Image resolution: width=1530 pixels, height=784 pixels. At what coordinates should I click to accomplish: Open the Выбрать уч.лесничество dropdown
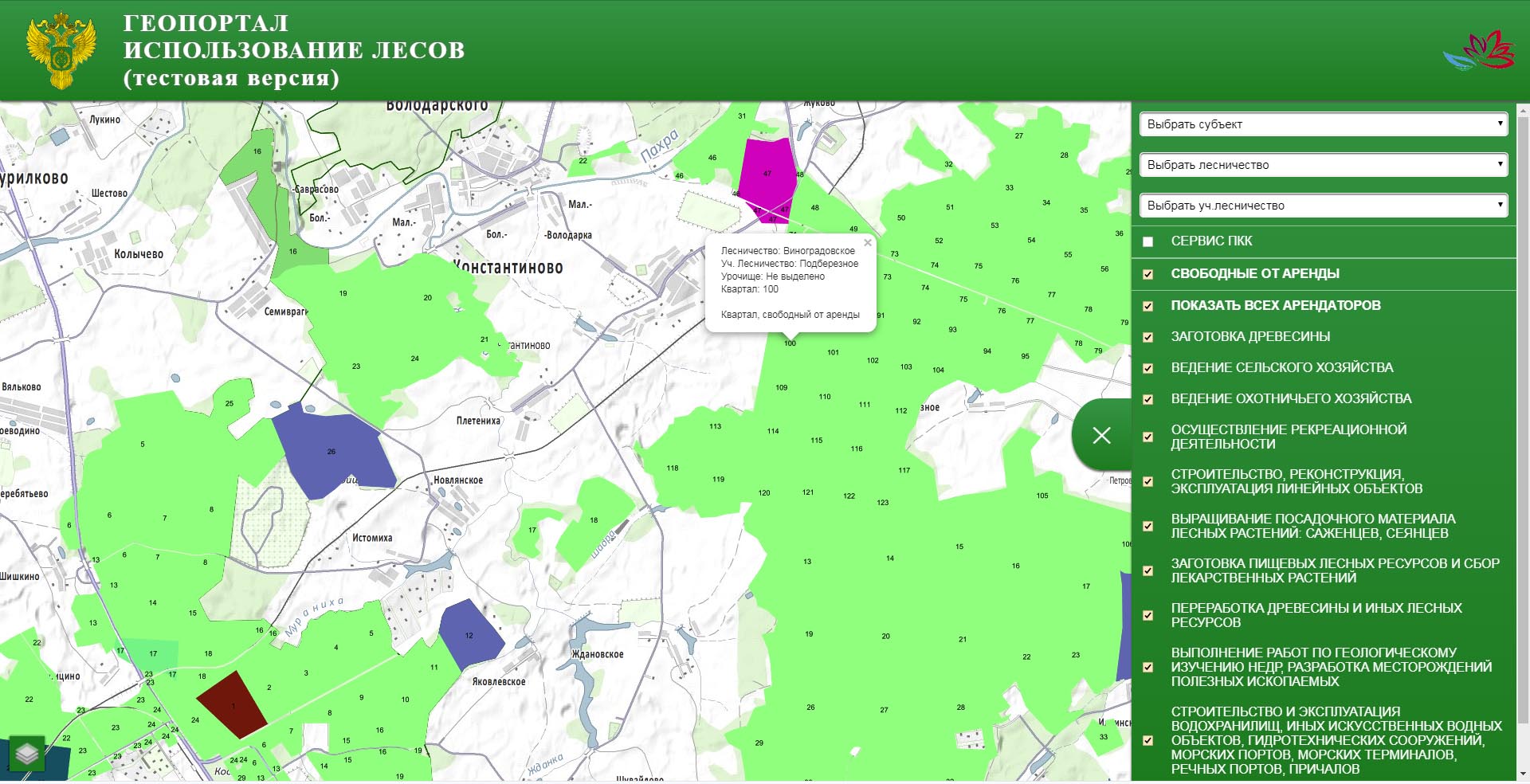[x=1324, y=206]
